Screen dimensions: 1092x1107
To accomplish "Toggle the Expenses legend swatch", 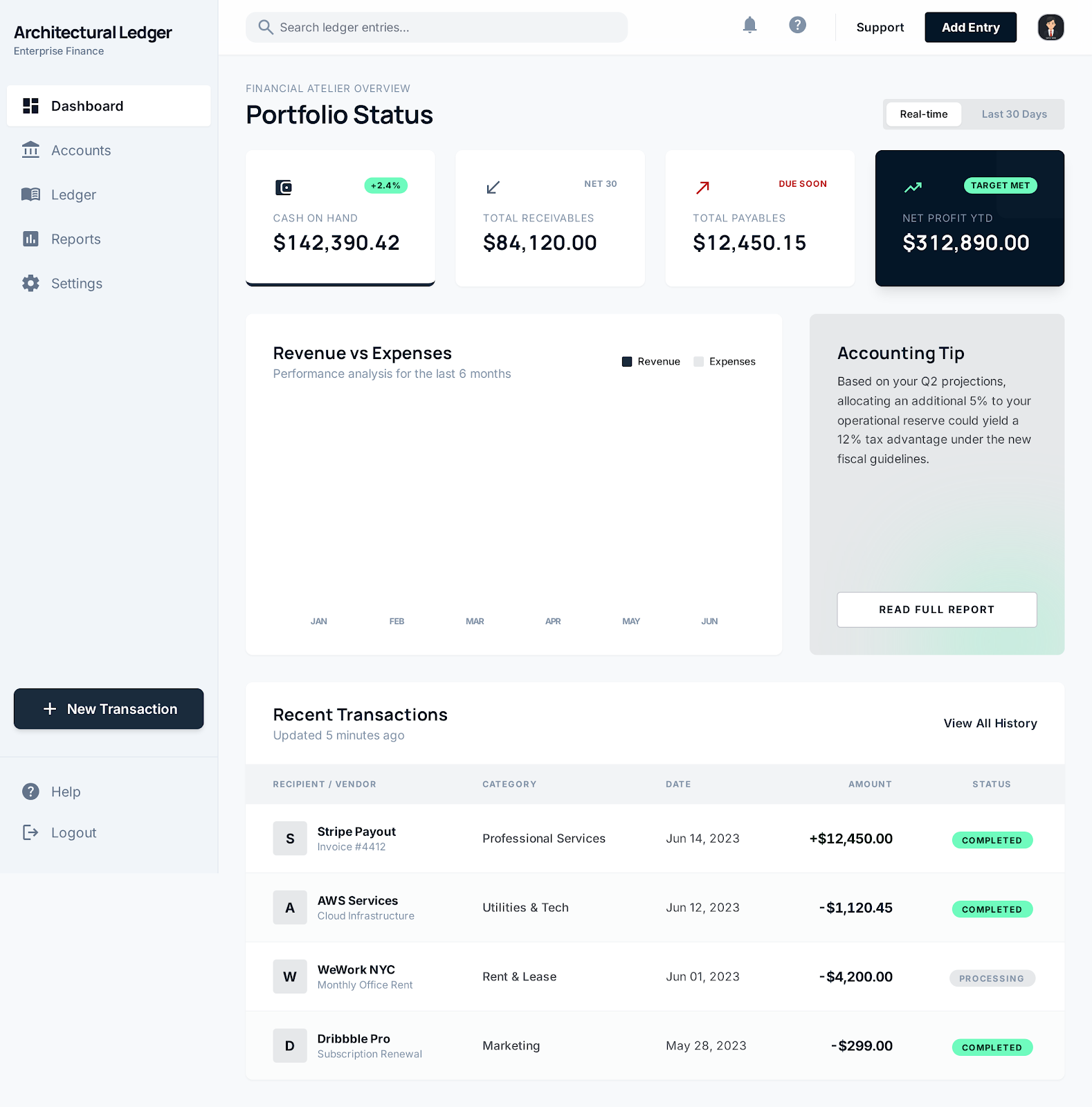I will [x=698, y=362].
